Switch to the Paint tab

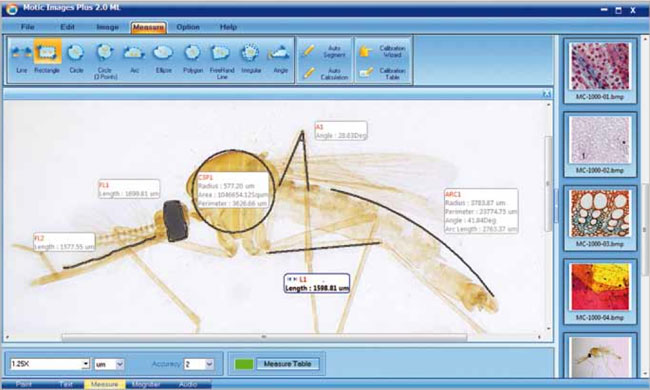click(24, 385)
